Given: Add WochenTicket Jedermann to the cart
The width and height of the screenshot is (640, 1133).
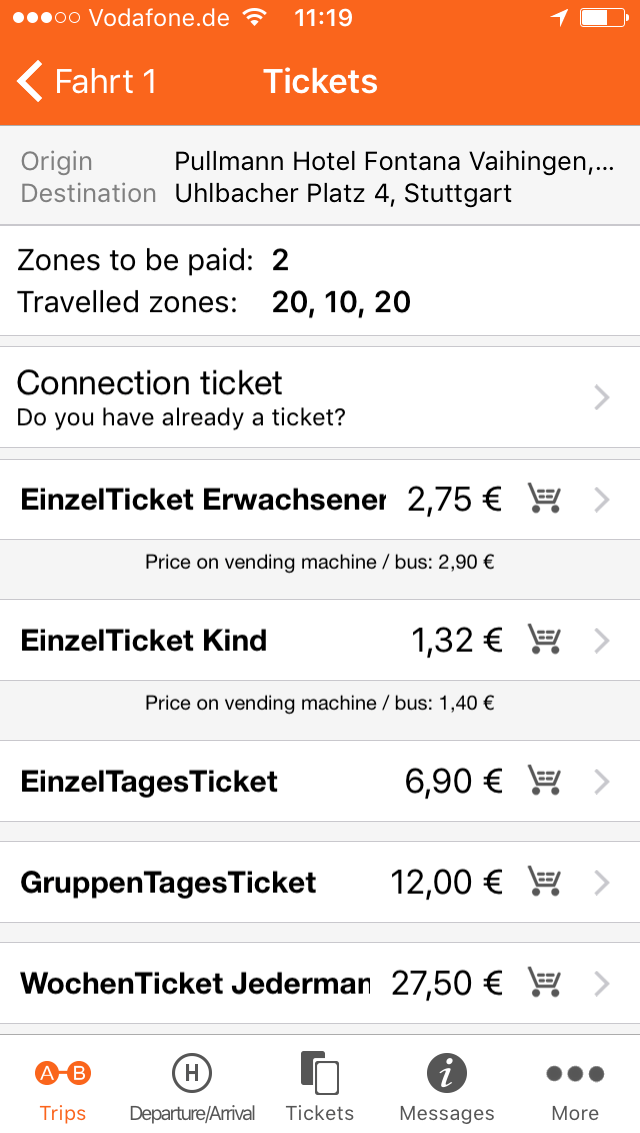Looking at the screenshot, I should pyautogui.click(x=544, y=983).
